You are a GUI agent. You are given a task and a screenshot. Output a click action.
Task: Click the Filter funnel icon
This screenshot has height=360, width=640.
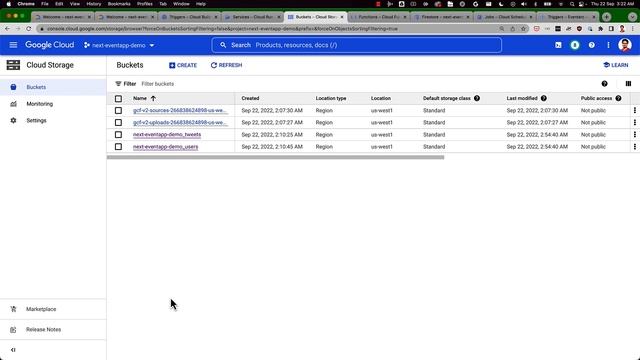tap(118, 84)
